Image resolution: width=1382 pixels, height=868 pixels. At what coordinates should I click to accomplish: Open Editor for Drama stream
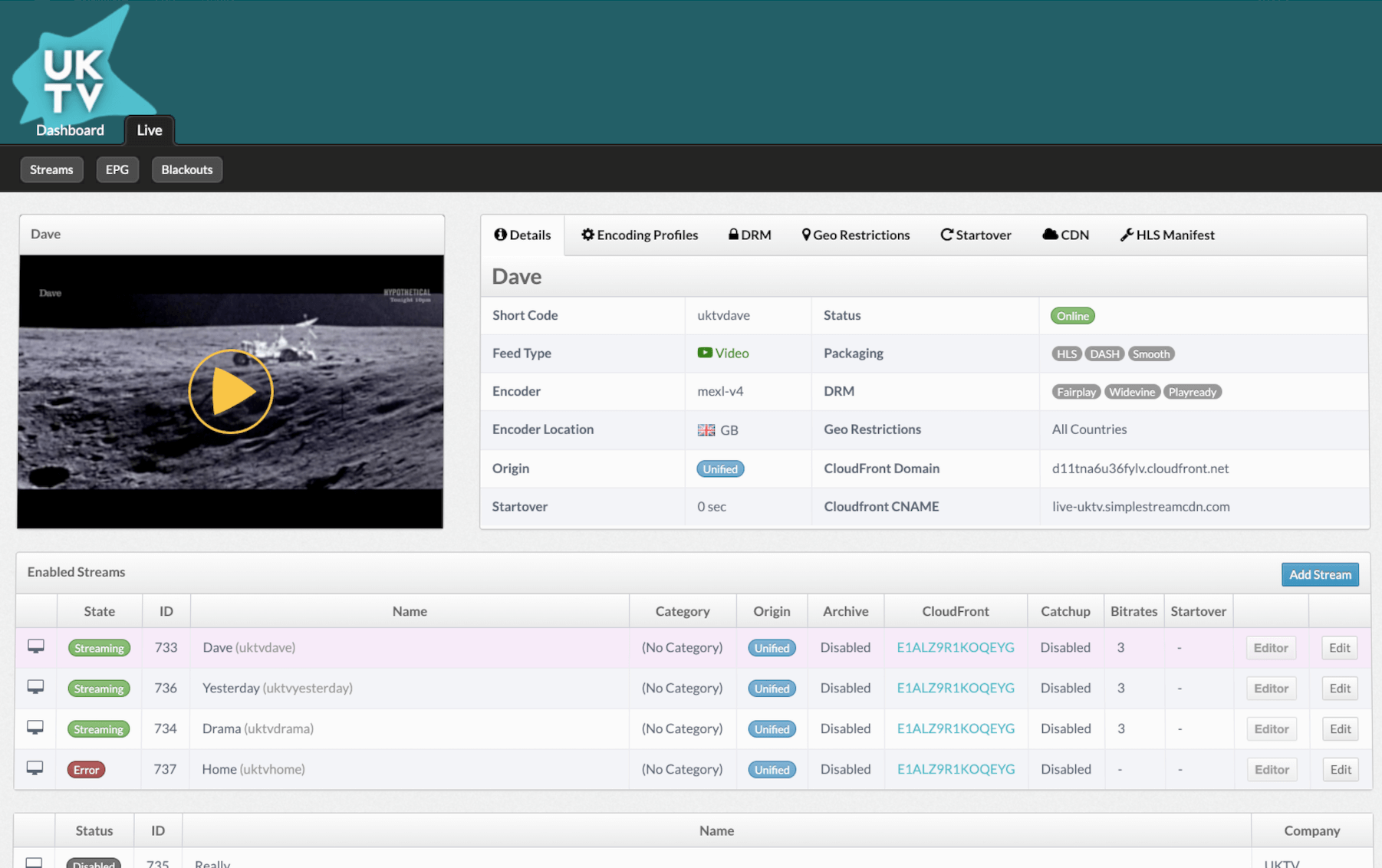[x=1272, y=729]
